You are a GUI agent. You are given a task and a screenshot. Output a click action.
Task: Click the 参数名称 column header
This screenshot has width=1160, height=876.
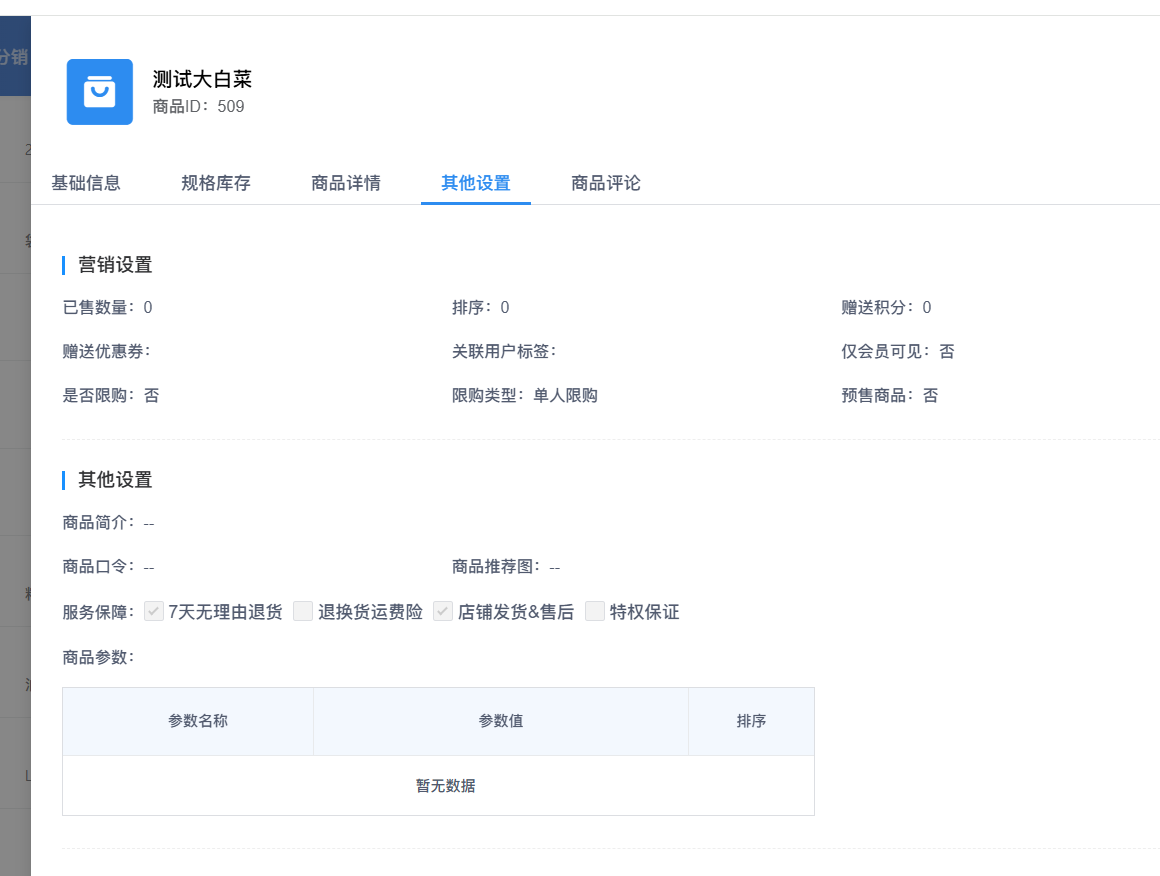click(198, 721)
